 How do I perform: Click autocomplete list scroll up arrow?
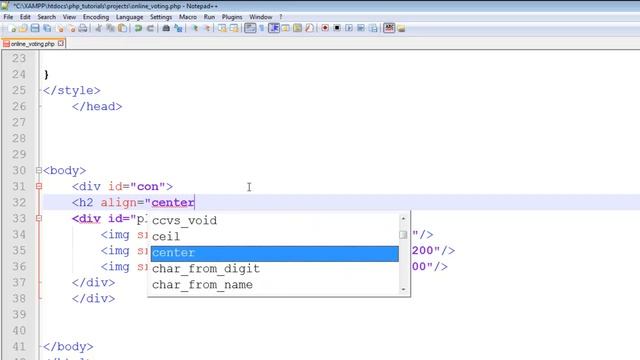(403, 218)
